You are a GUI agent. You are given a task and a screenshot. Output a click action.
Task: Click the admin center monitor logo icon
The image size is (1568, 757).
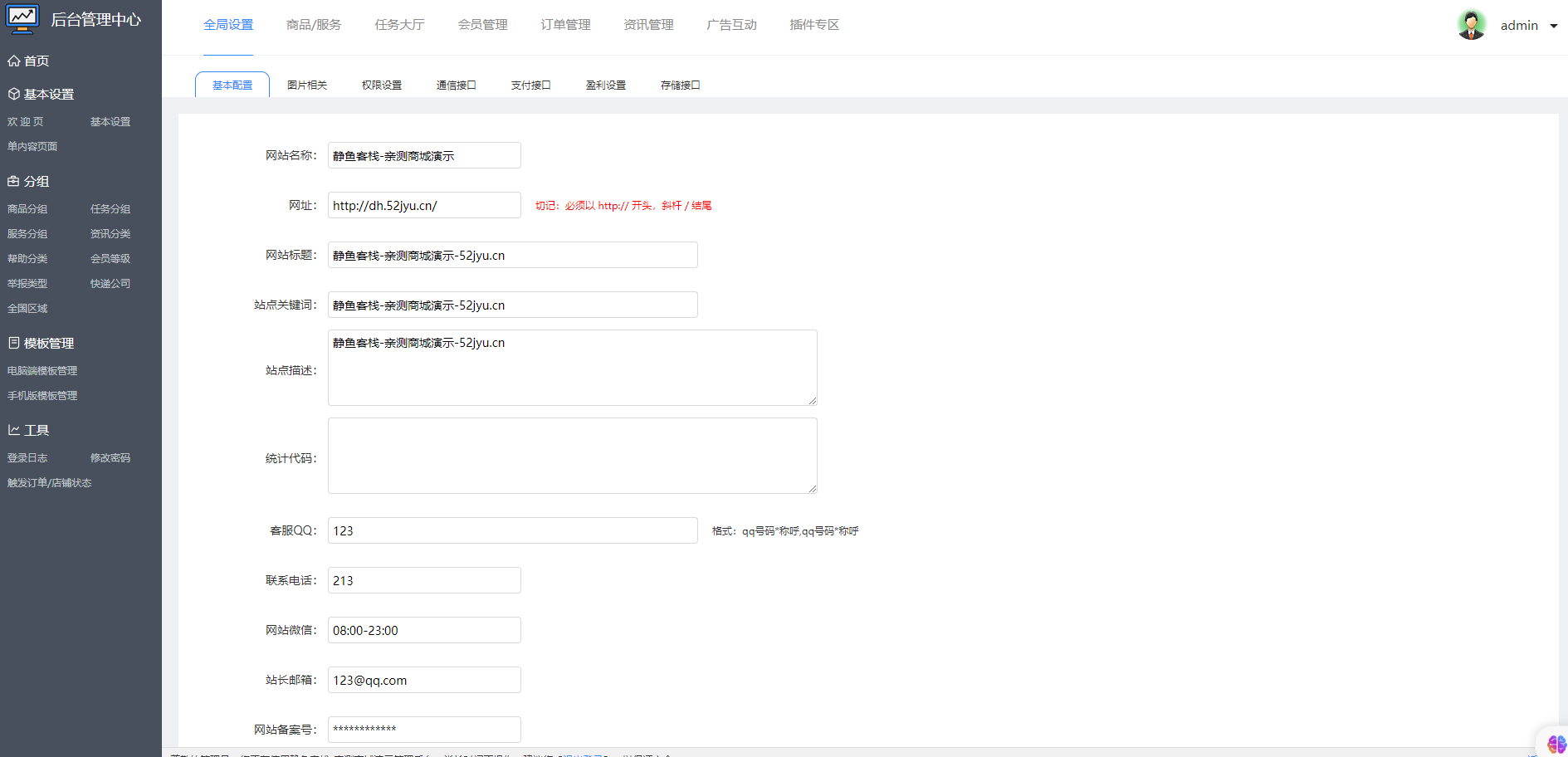(22, 18)
